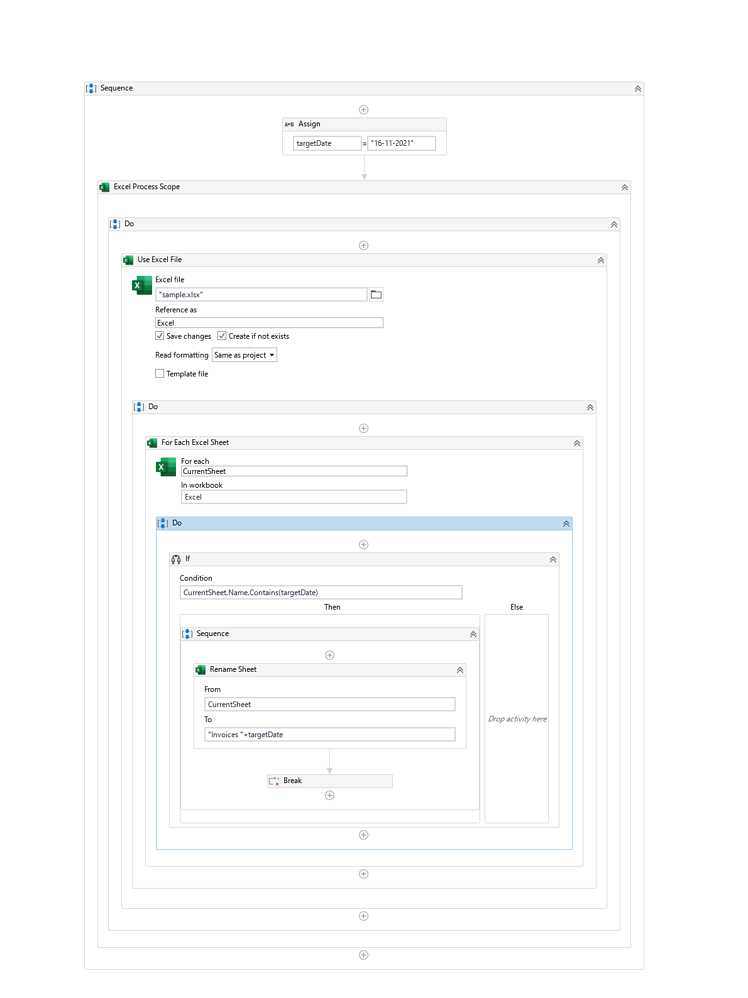Screen dimensions: 748x998
Task: Click the Drop activity here area in Else
Action: [x=517, y=718]
